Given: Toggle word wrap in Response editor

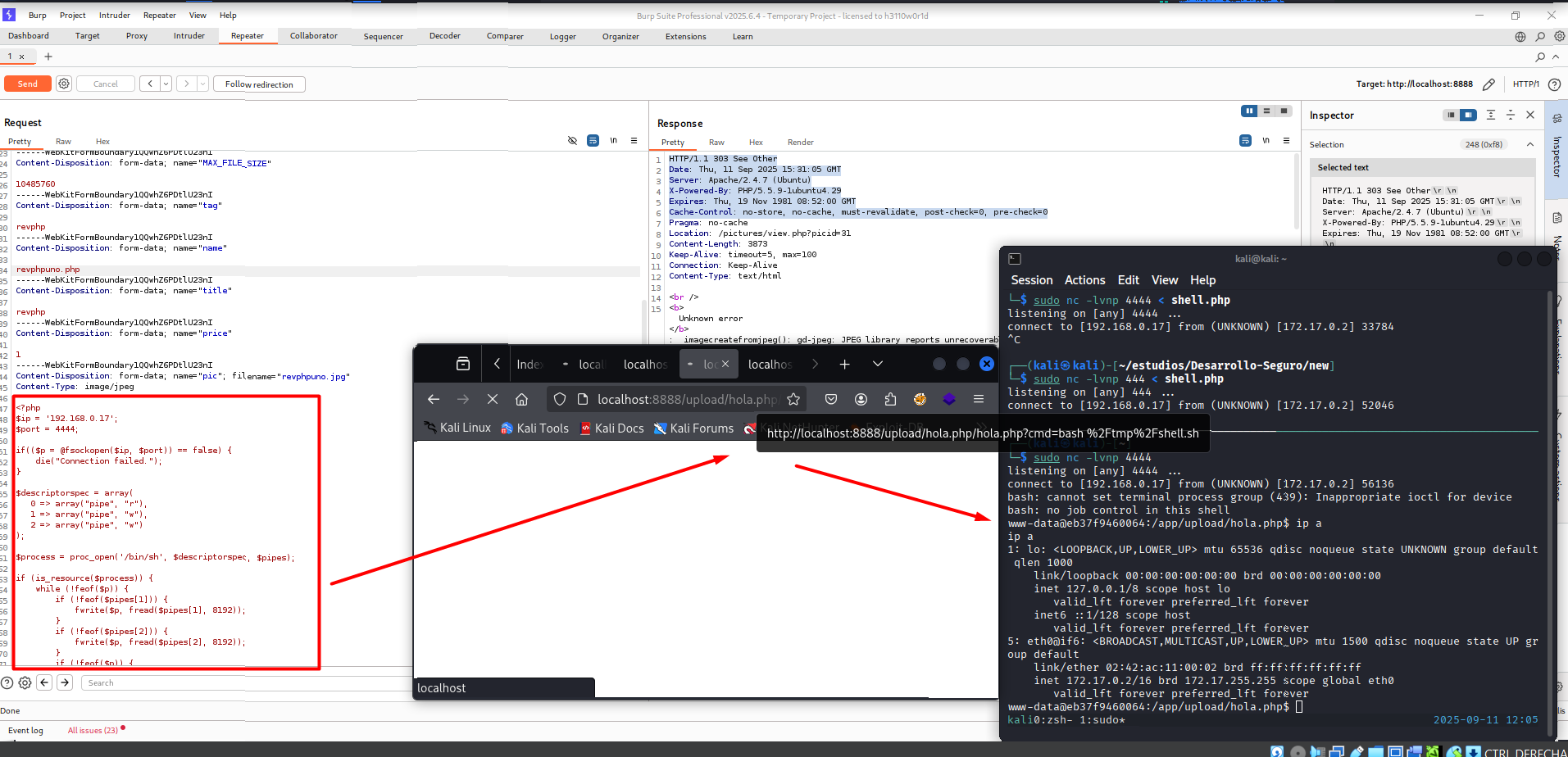Looking at the screenshot, I should (x=1245, y=141).
